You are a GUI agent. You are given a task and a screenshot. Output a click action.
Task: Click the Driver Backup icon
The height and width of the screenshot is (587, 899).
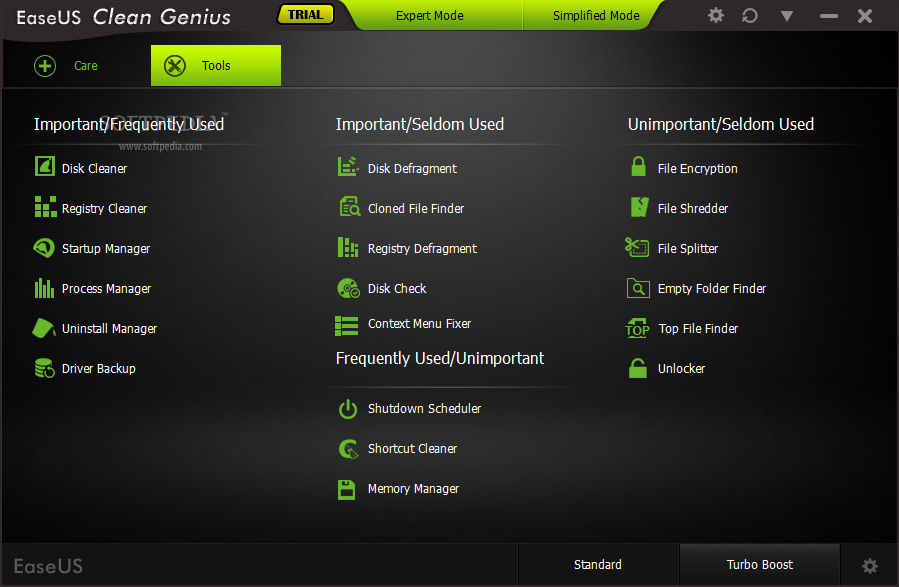45,368
